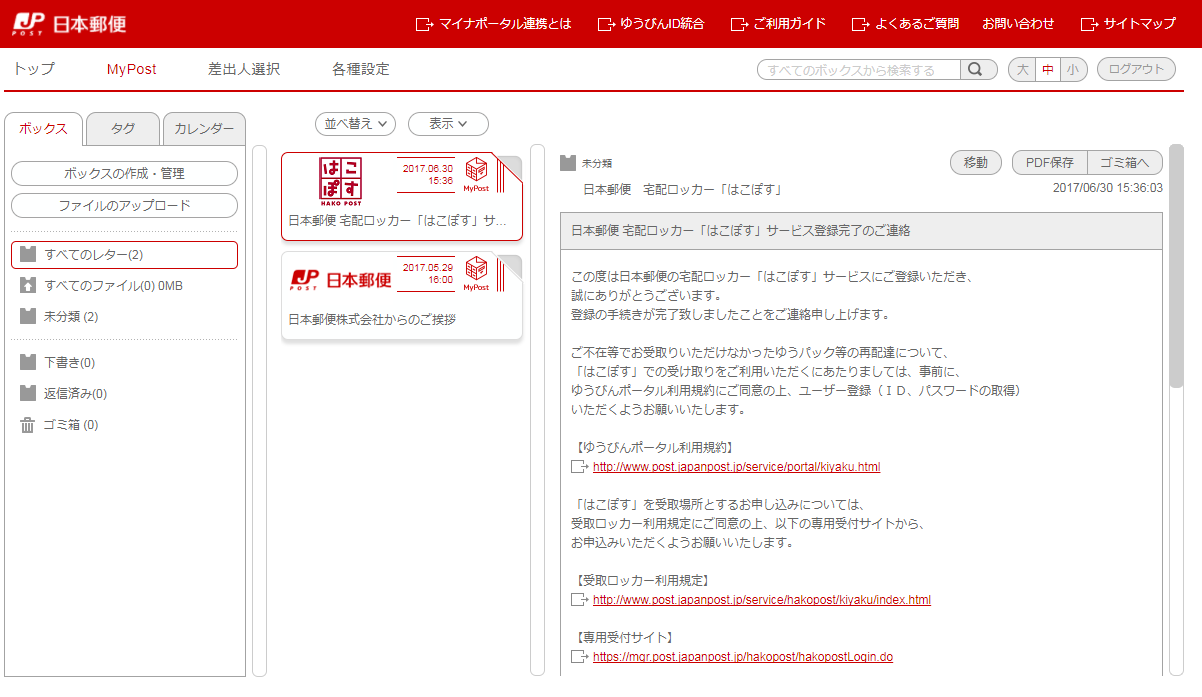Click the 移動 button

[976, 162]
